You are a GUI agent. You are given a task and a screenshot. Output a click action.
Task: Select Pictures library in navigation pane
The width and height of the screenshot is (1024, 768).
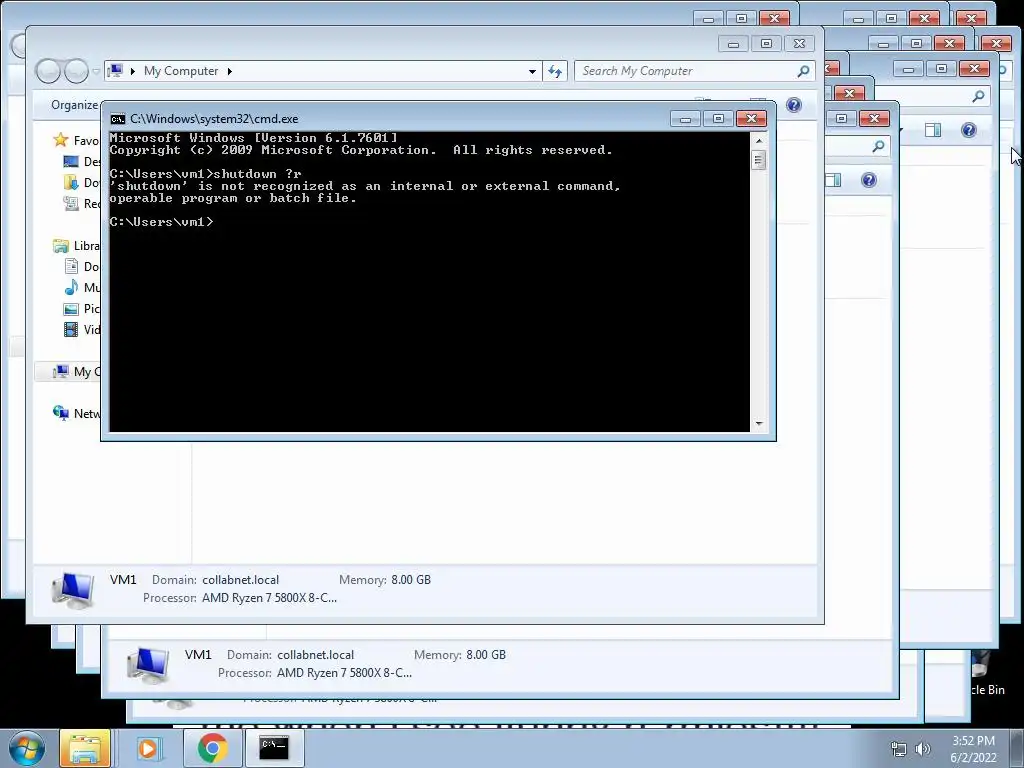pyautogui.click(x=82, y=308)
